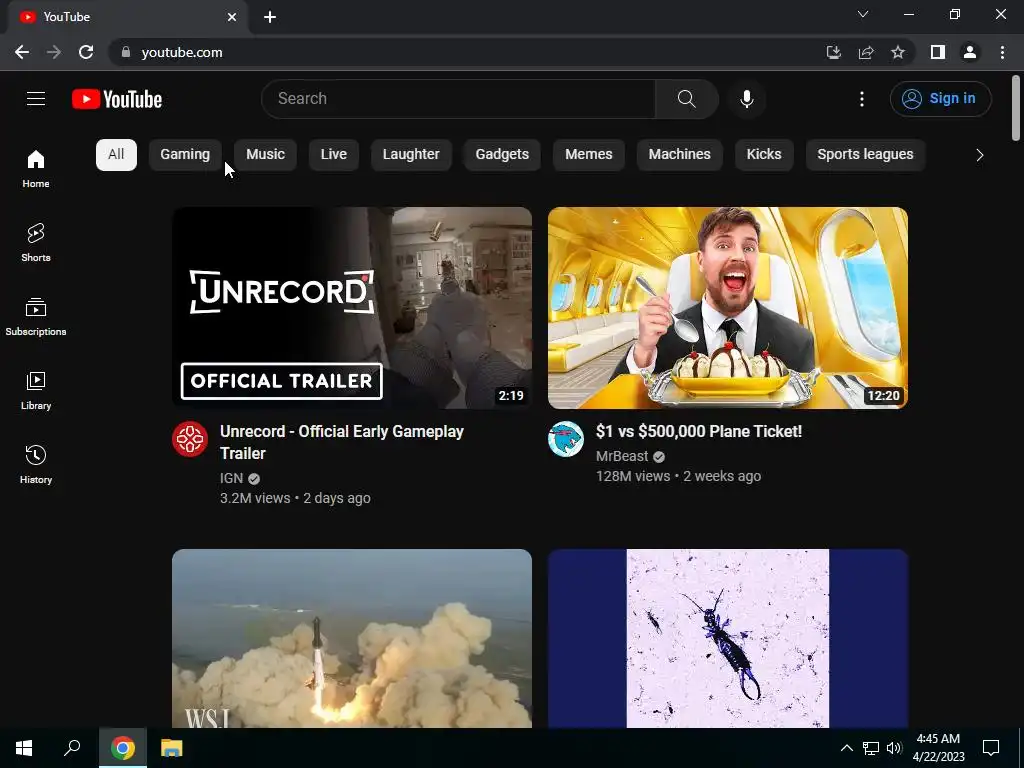The image size is (1024, 768).
Task: Select the All category chip
Action: point(116,155)
